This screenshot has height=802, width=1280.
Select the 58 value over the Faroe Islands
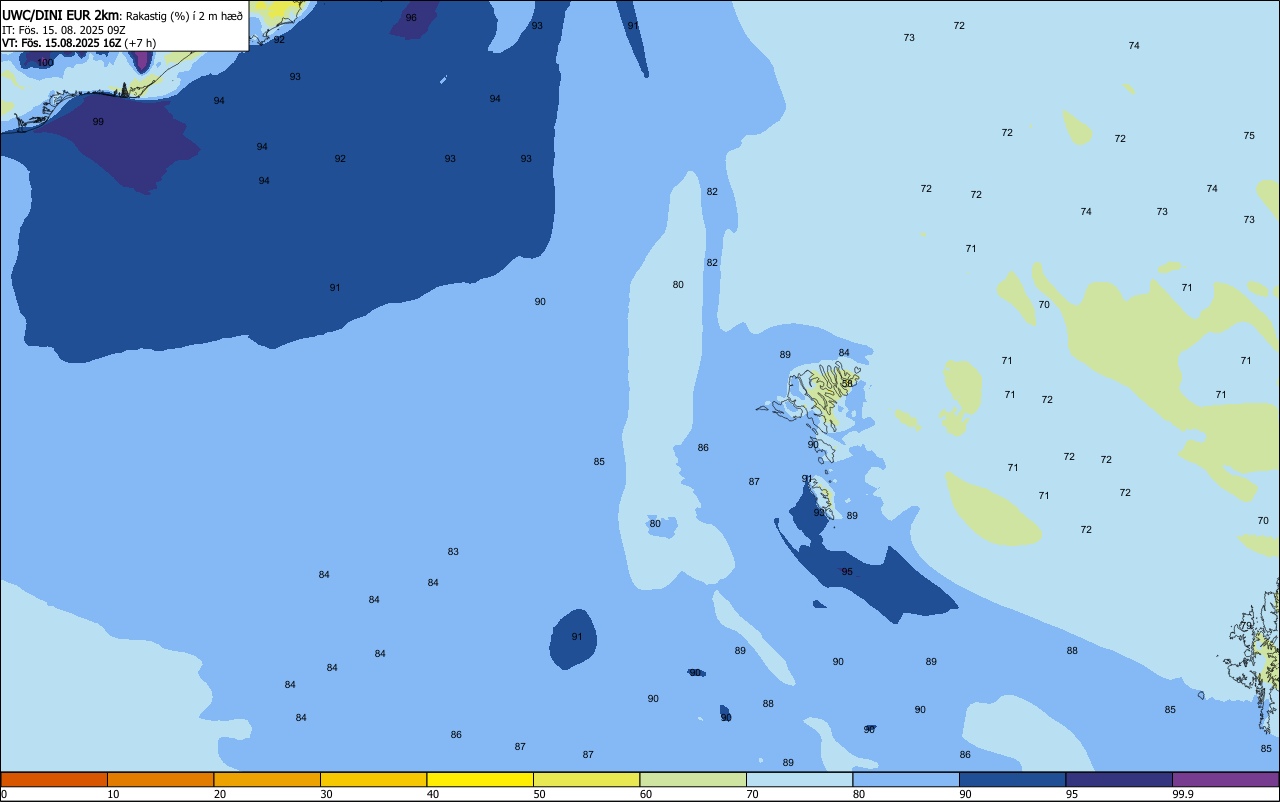847,384
